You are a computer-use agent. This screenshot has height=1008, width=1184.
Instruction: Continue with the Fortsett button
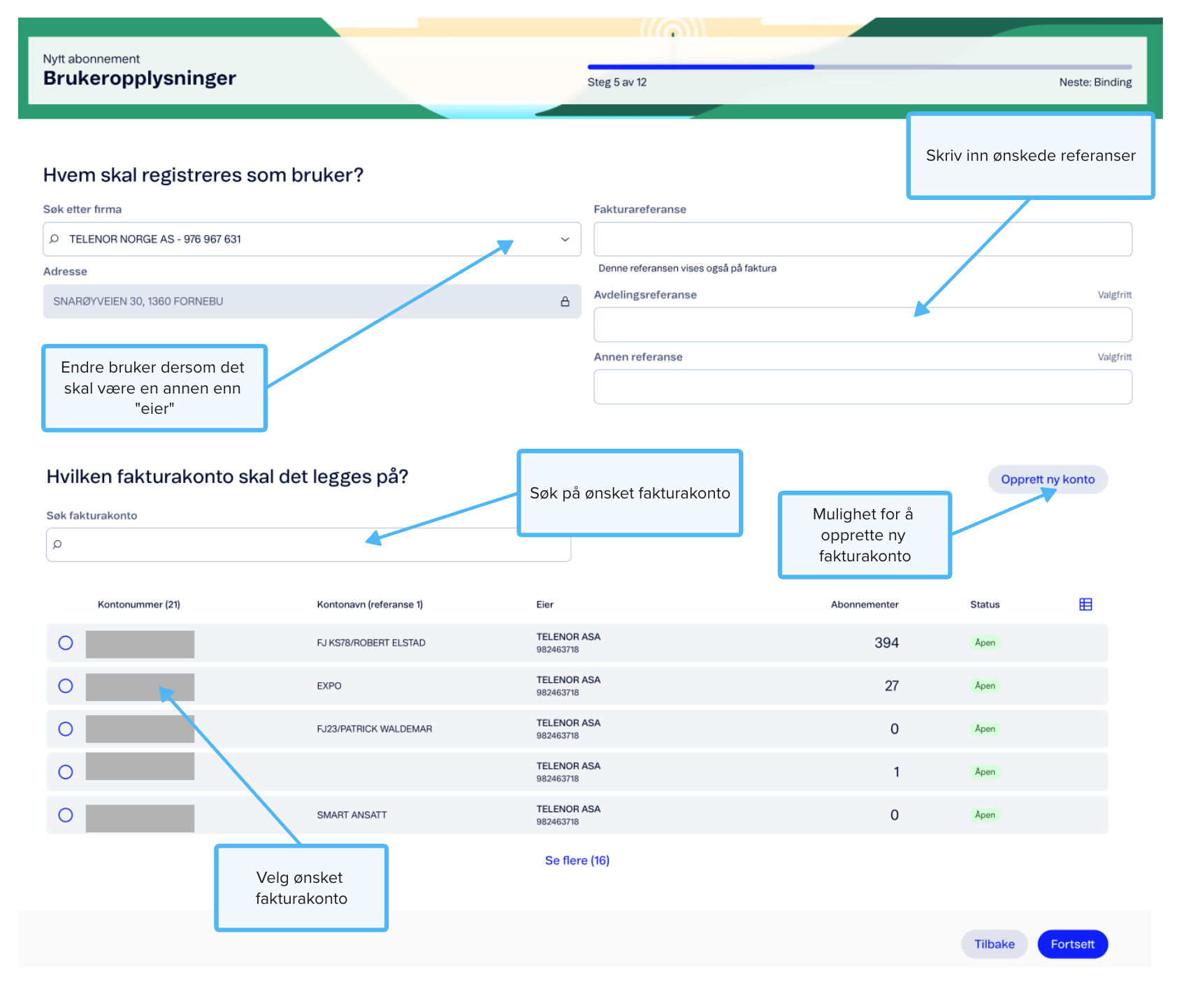coord(1072,944)
